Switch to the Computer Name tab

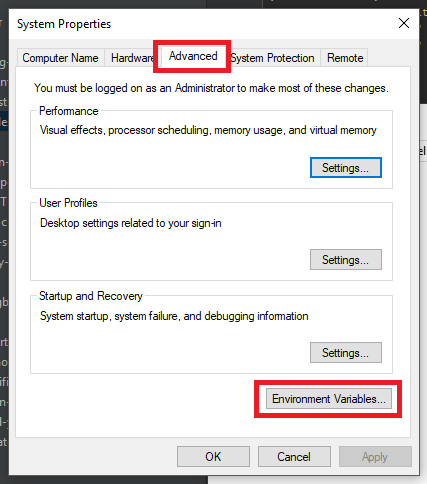[x=61, y=58]
